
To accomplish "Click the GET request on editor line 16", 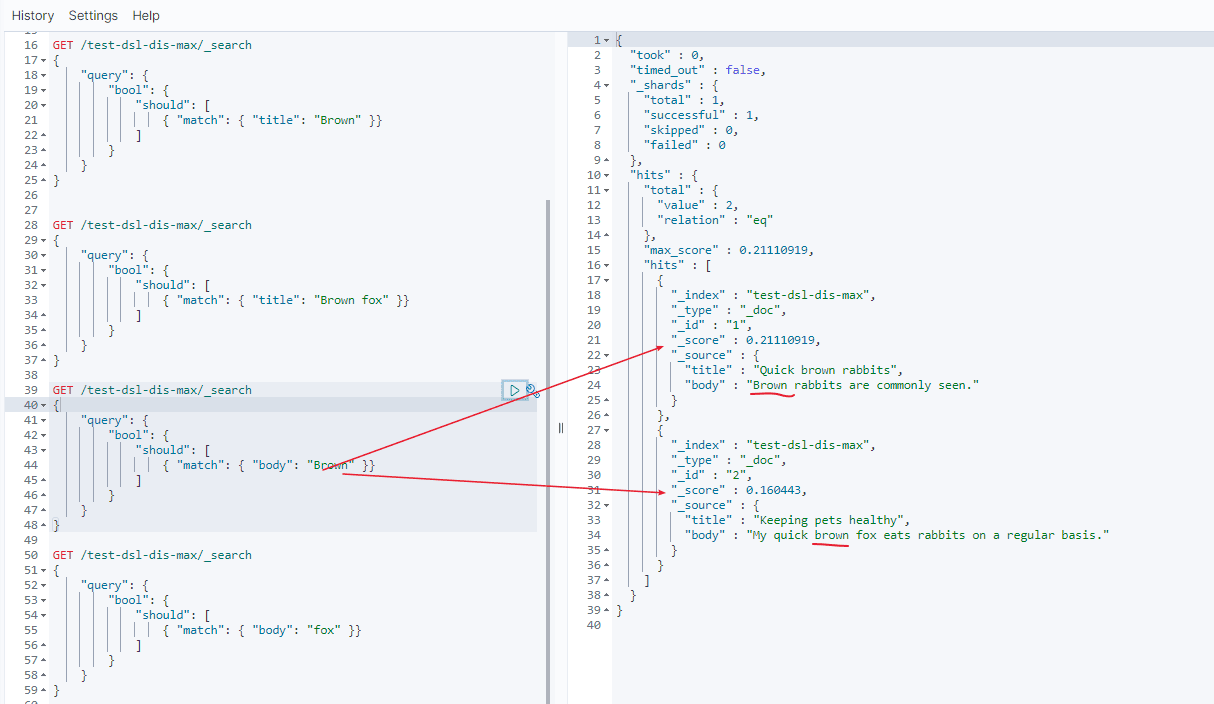I will 152,45.
